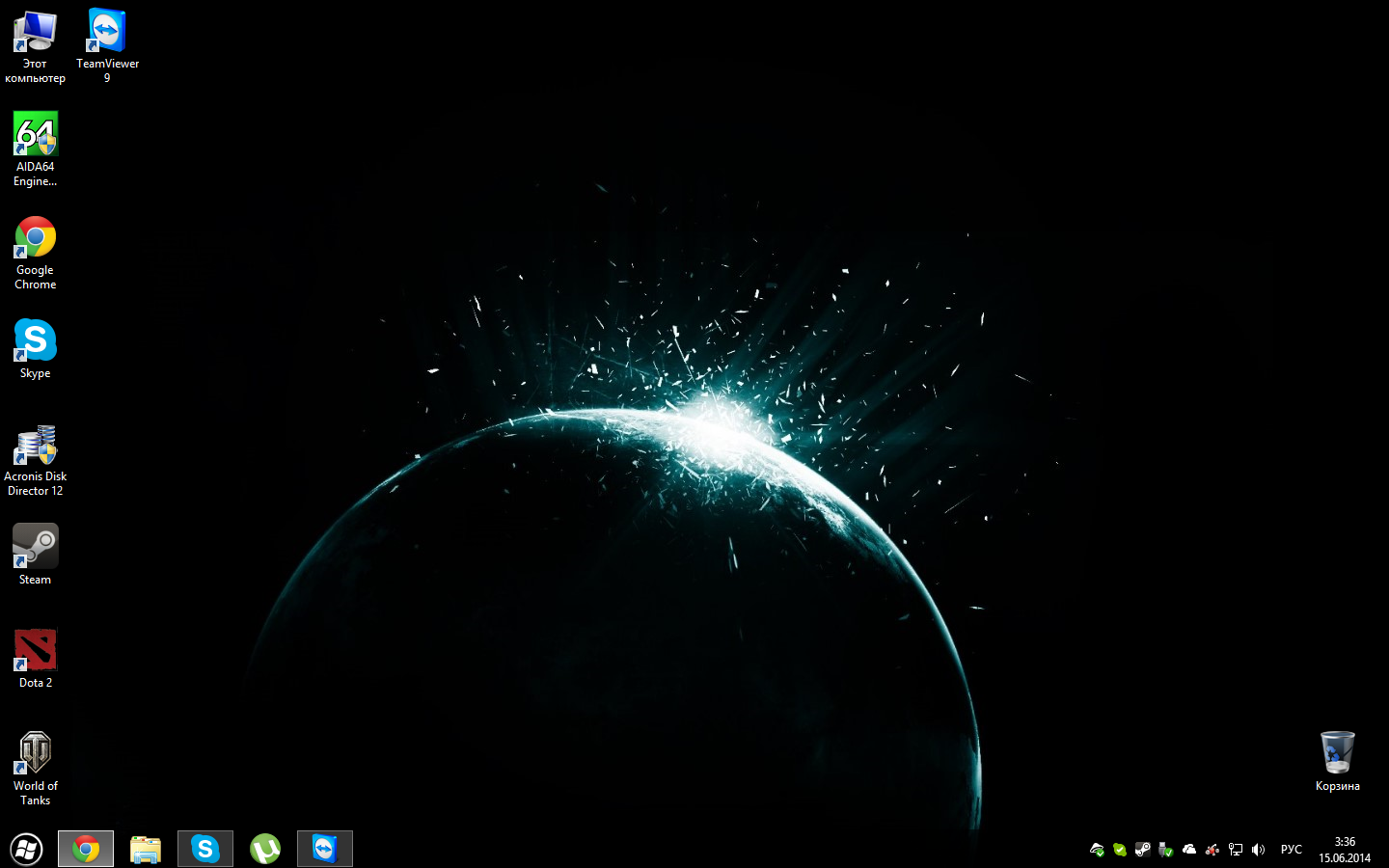Viewport: 1389px width, 868px height.
Task: Select the AIDA64 Engine desktop shortcut
Action: click(36, 149)
